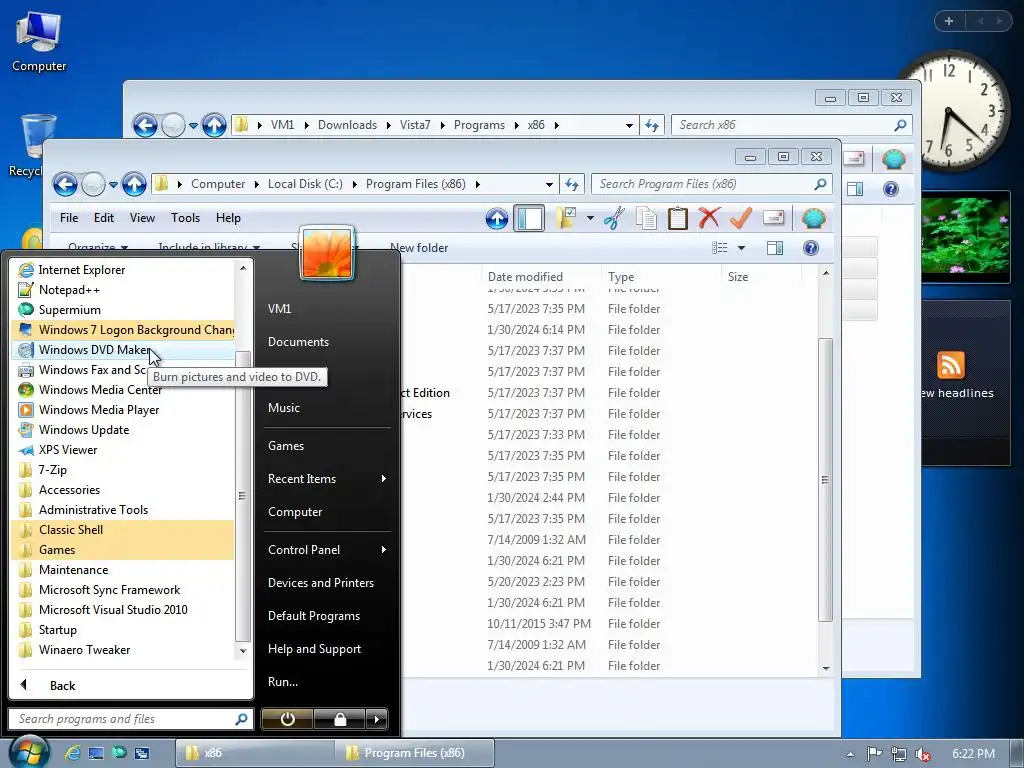The width and height of the screenshot is (1024, 768).
Task: Launch Notepad++ from programs list
Action: point(124,290)
